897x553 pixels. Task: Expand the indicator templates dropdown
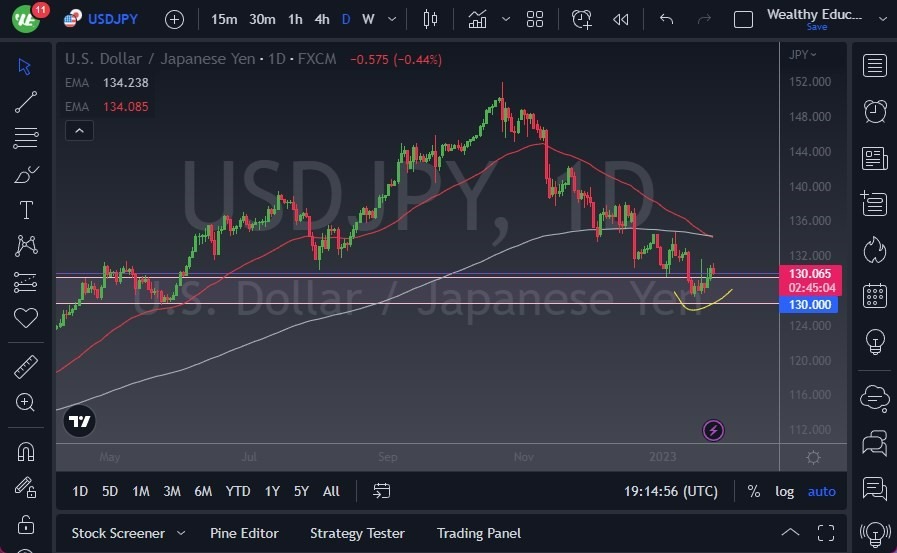[506, 19]
